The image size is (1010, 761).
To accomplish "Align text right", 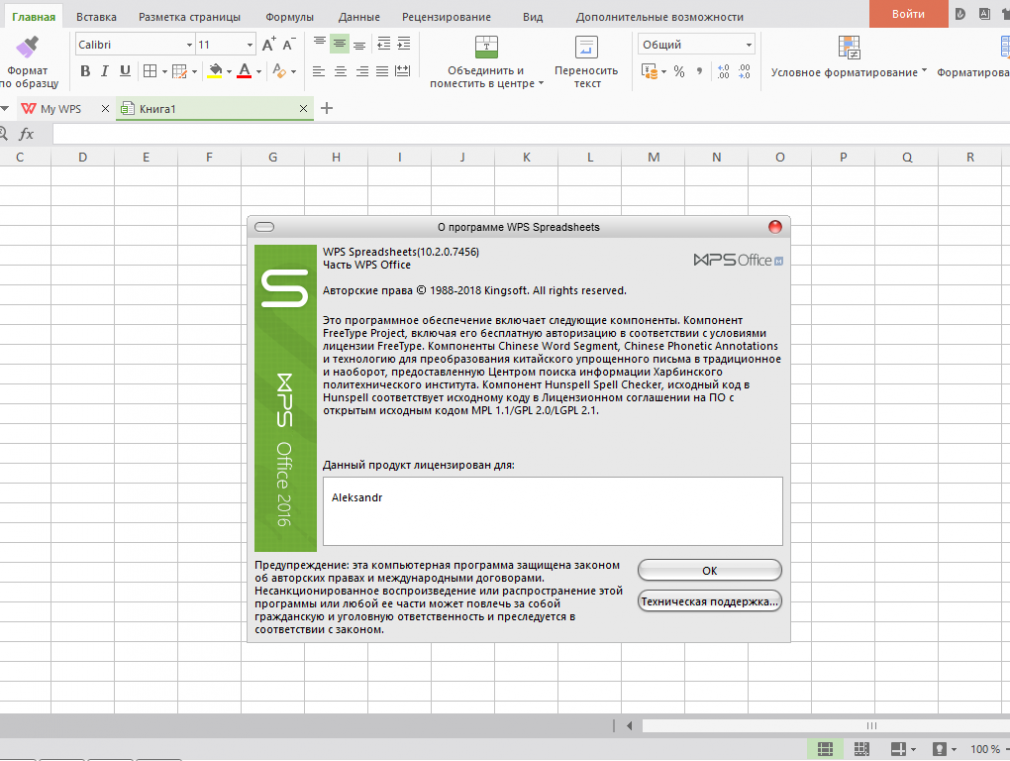I will (362, 72).
